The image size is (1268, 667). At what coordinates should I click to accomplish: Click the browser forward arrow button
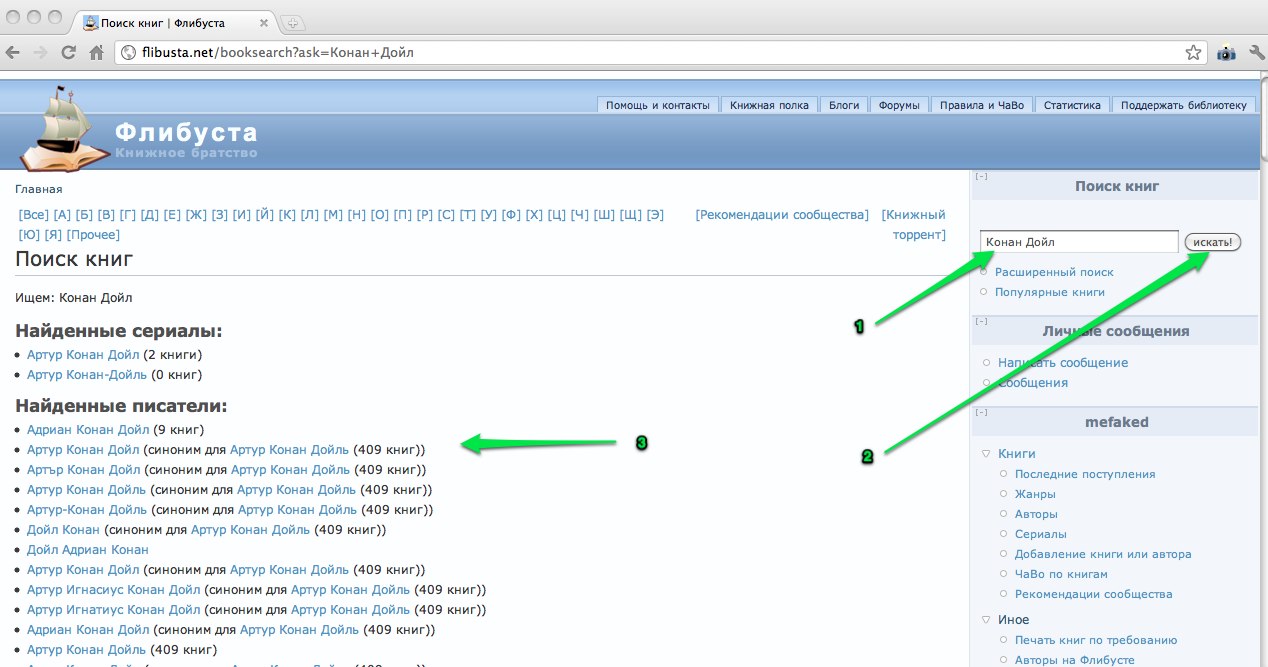coord(40,53)
